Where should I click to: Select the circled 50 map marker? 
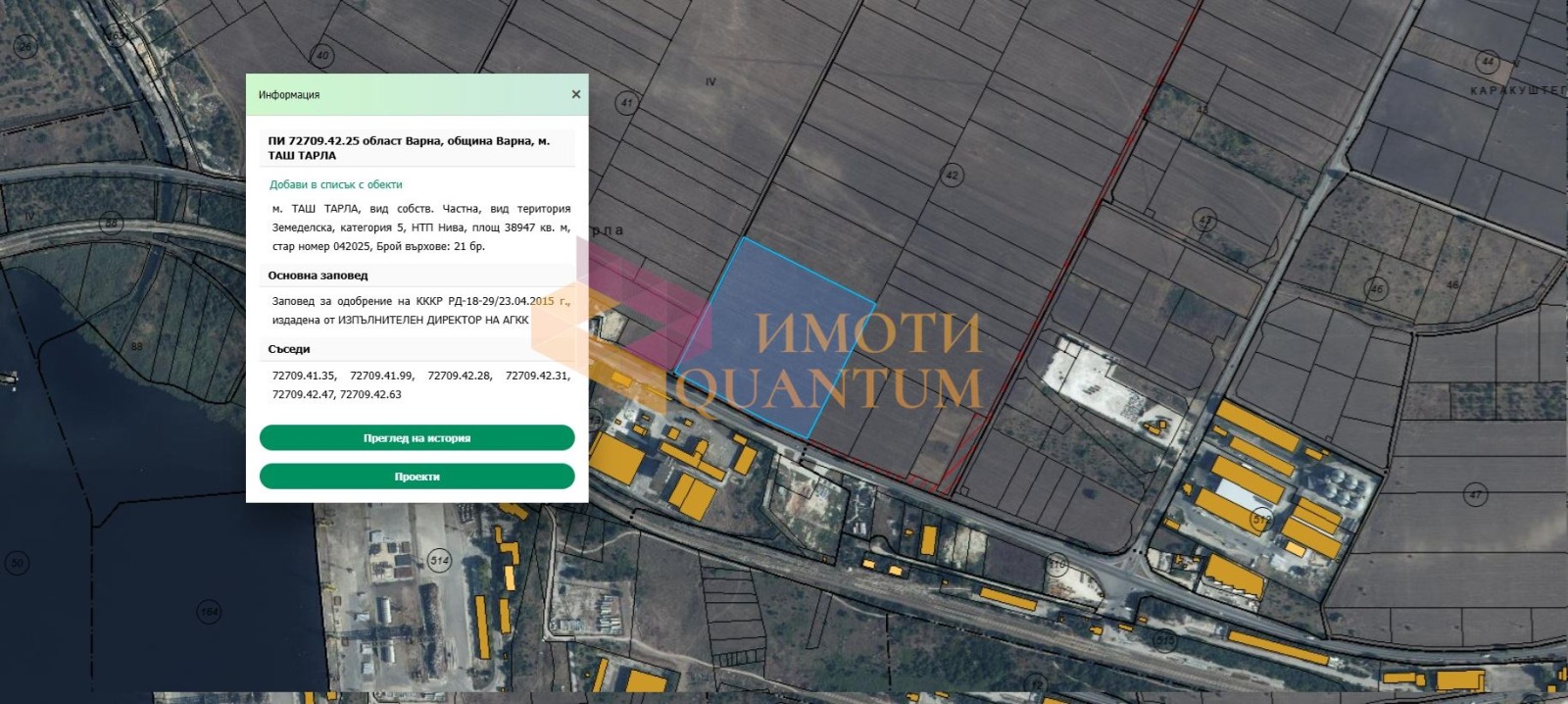17,564
